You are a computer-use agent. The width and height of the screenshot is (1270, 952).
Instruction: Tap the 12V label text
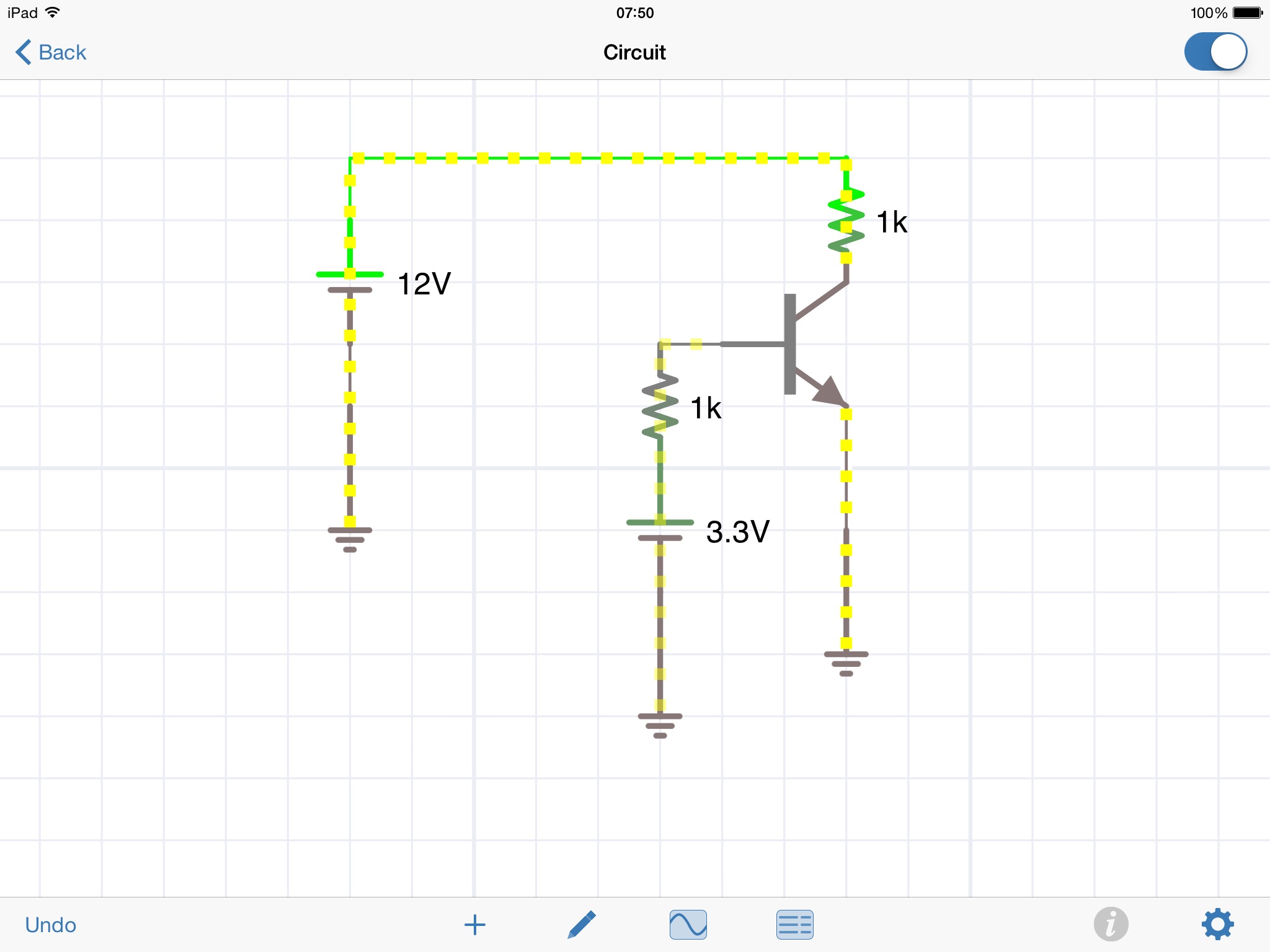click(x=424, y=284)
